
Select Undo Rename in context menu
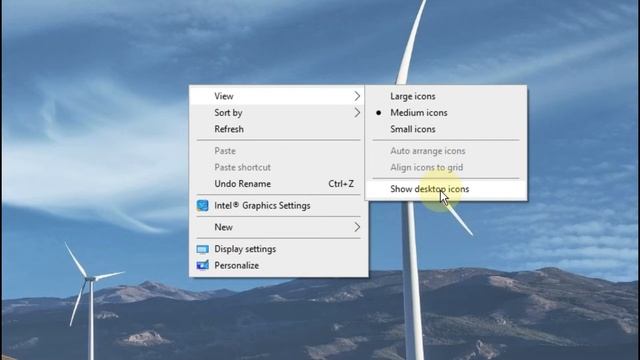pyautogui.click(x=278, y=184)
